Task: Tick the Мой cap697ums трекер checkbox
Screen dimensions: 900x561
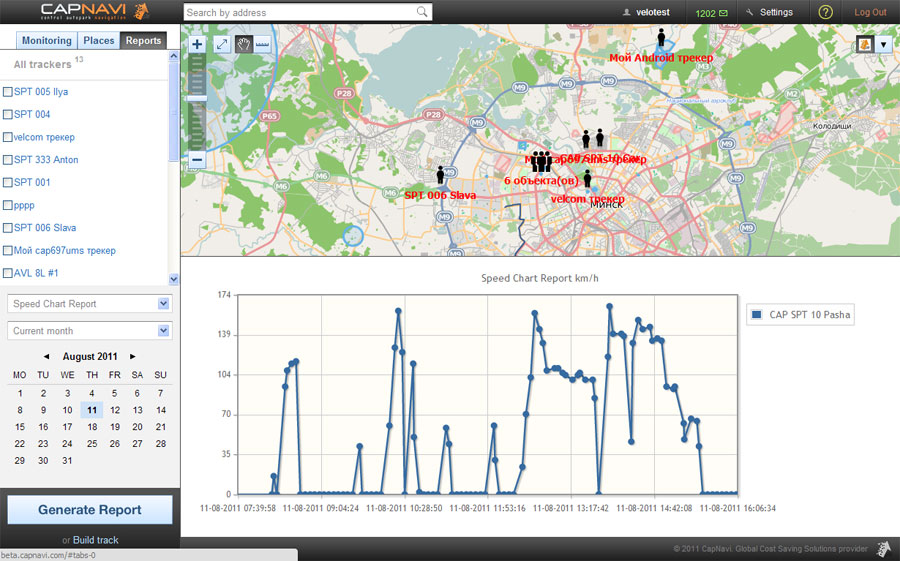Action: click(x=7, y=250)
